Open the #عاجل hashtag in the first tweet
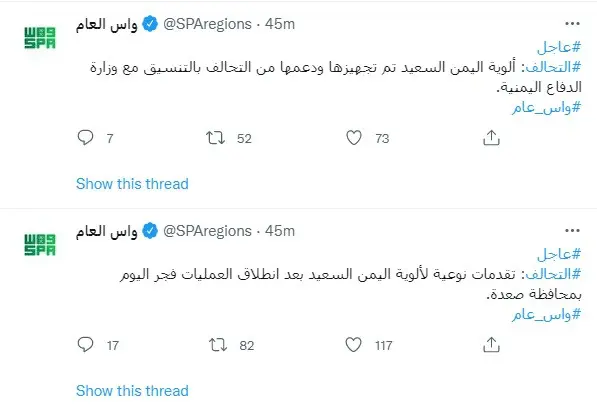 click(559, 47)
